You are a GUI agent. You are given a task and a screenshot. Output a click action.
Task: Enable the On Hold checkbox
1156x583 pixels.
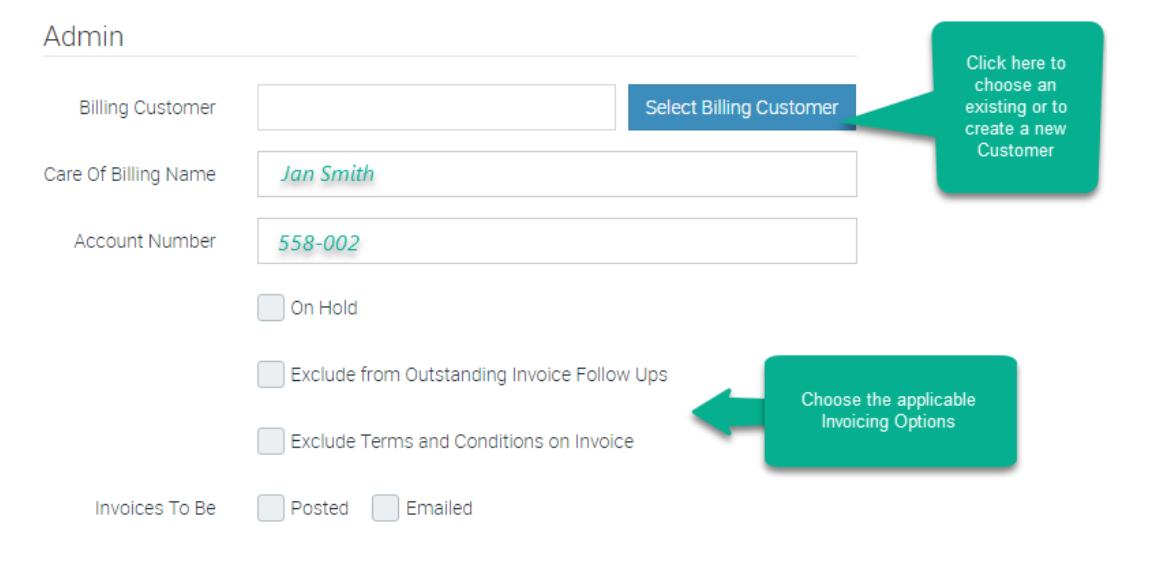(271, 308)
